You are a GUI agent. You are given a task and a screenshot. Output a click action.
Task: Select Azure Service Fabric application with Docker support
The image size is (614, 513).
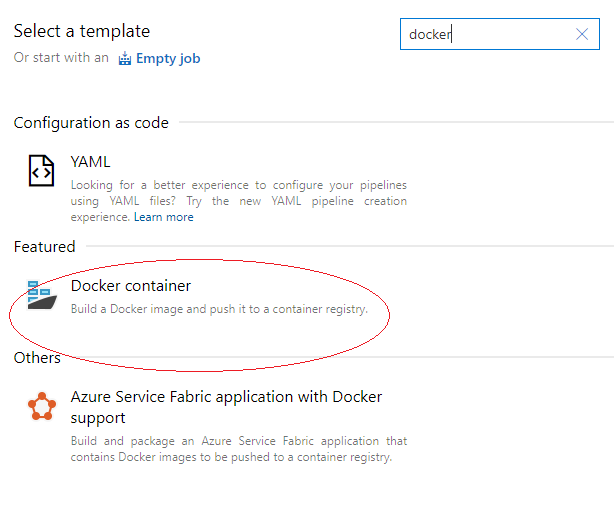click(226, 407)
